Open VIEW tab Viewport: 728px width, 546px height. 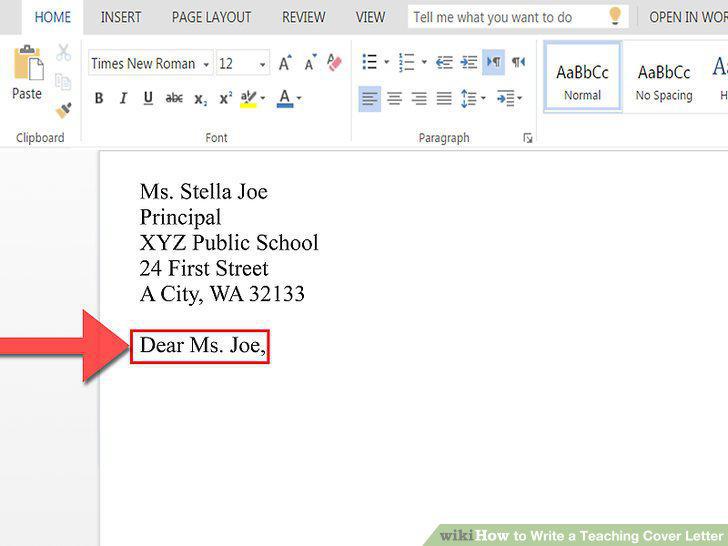pyautogui.click(x=370, y=17)
